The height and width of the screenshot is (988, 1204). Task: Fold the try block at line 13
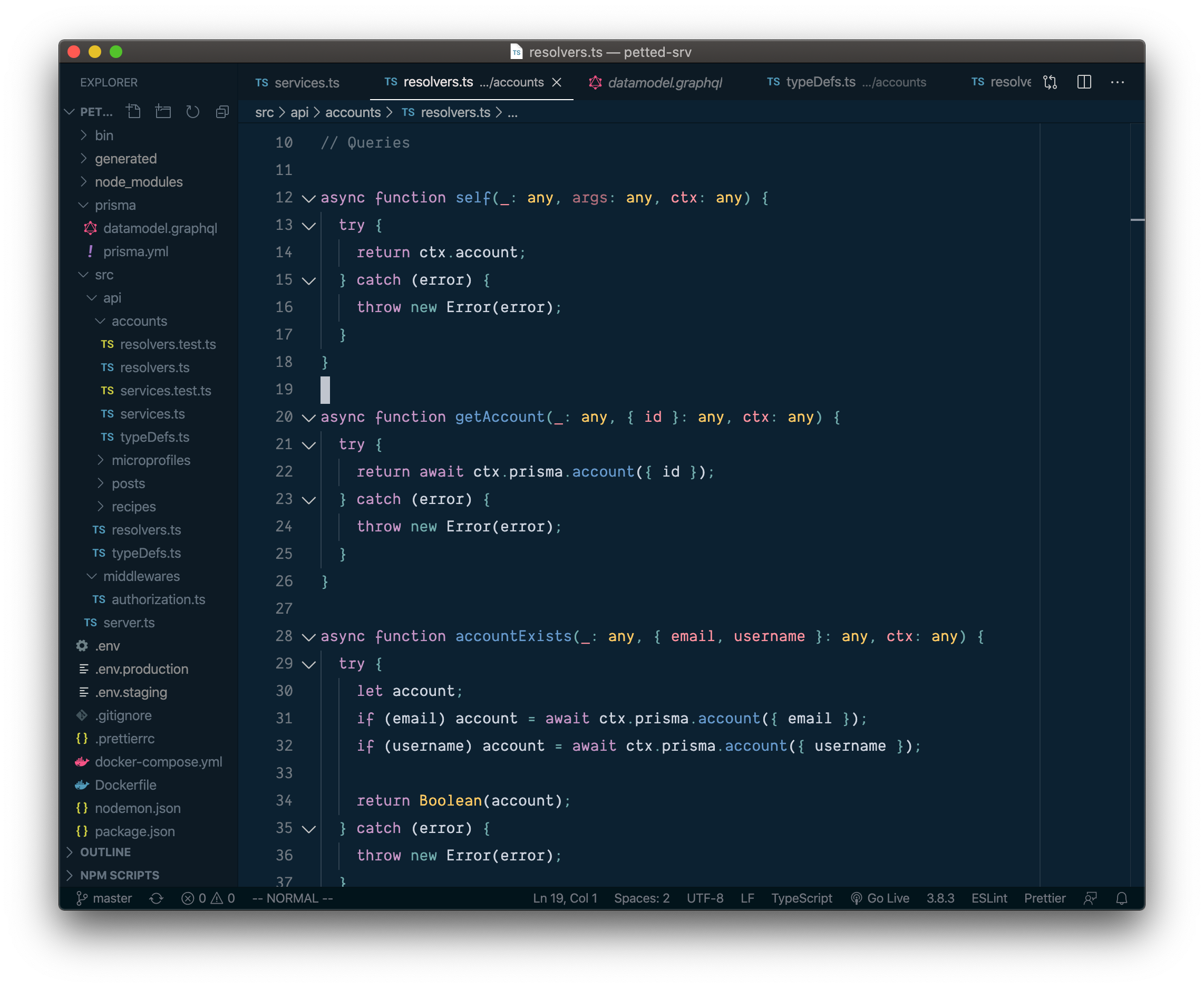click(309, 226)
